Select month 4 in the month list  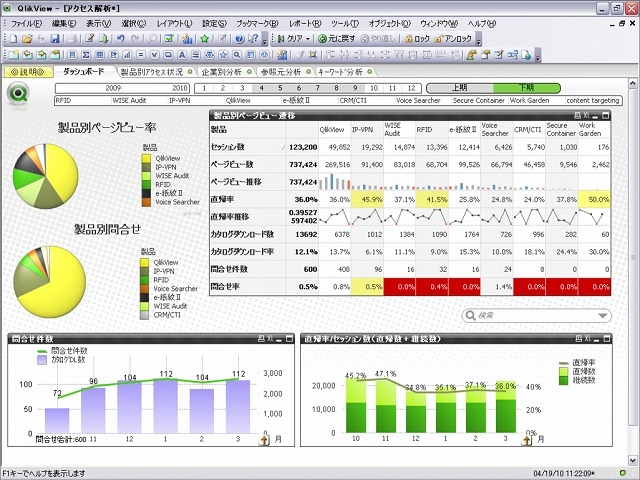[x=261, y=88]
